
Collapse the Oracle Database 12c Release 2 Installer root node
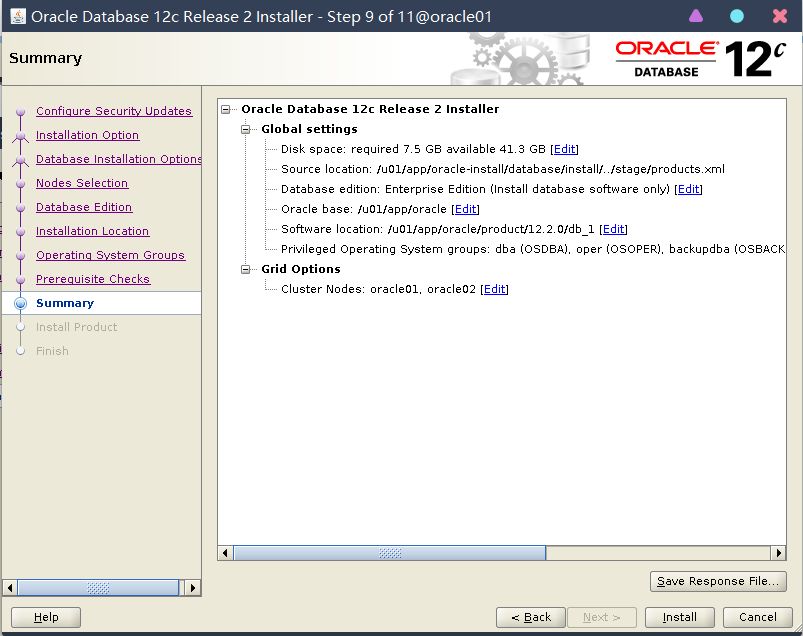click(225, 109)
